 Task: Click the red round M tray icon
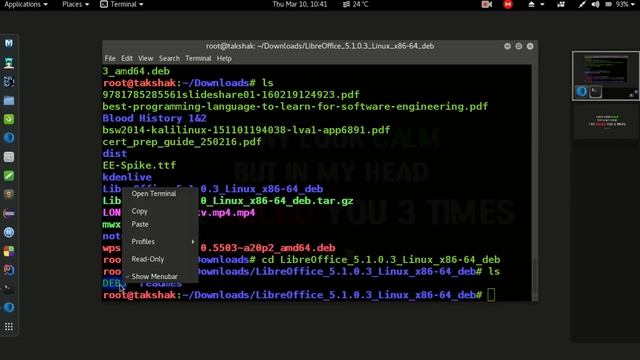click(508, 4)
